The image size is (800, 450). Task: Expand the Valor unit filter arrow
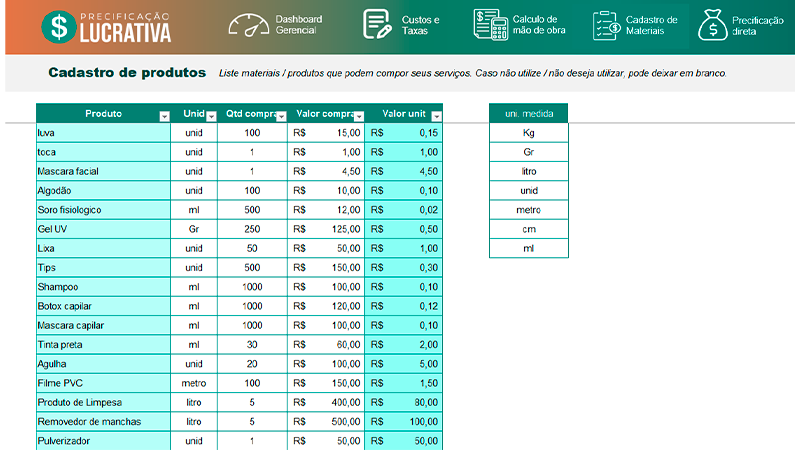pyautogui.click(x=436, y=117)
